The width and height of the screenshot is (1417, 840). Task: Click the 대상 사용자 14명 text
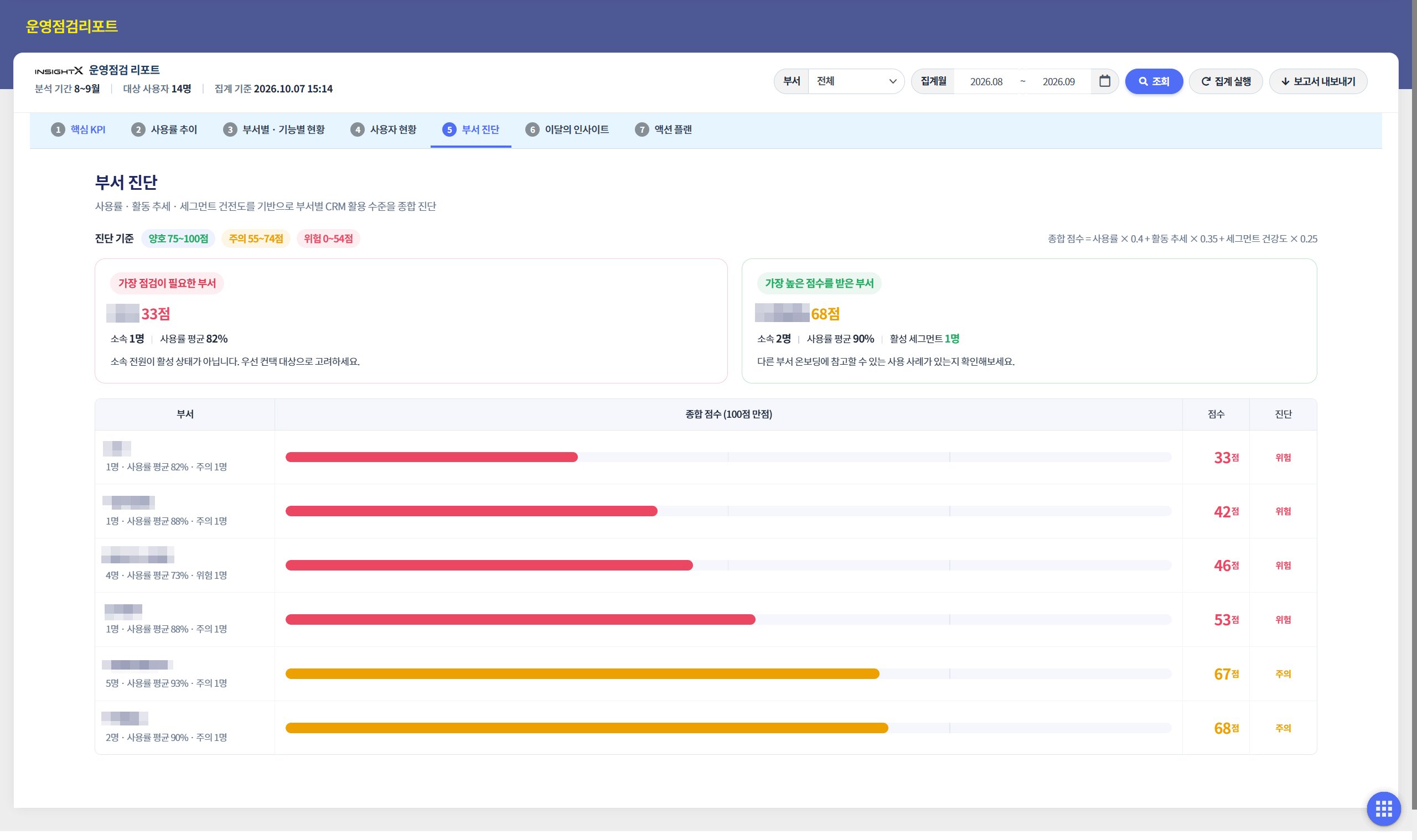point(157,89)
